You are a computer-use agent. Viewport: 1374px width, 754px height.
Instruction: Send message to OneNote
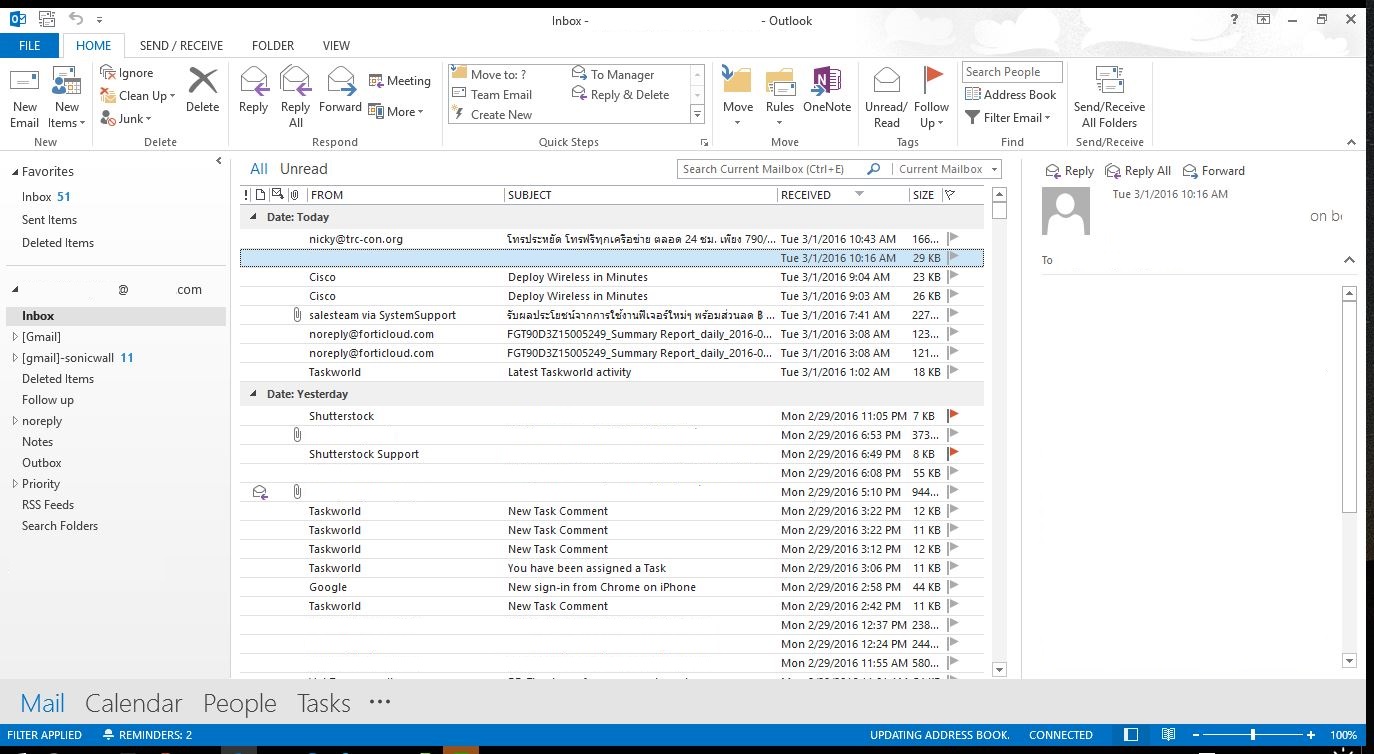coord(827,91)
